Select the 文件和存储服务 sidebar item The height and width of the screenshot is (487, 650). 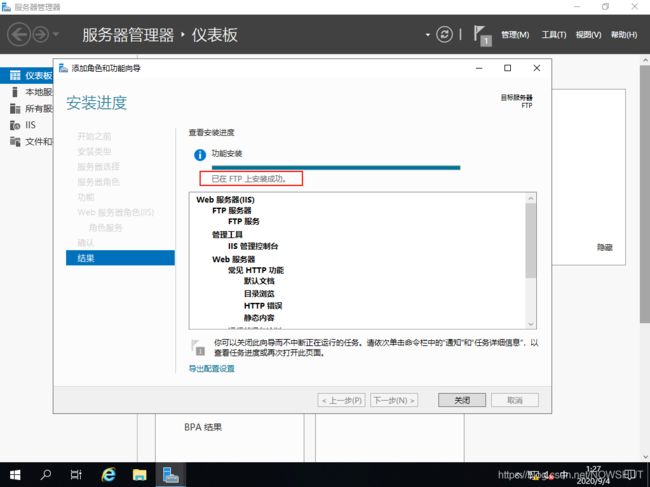[27, 141]
